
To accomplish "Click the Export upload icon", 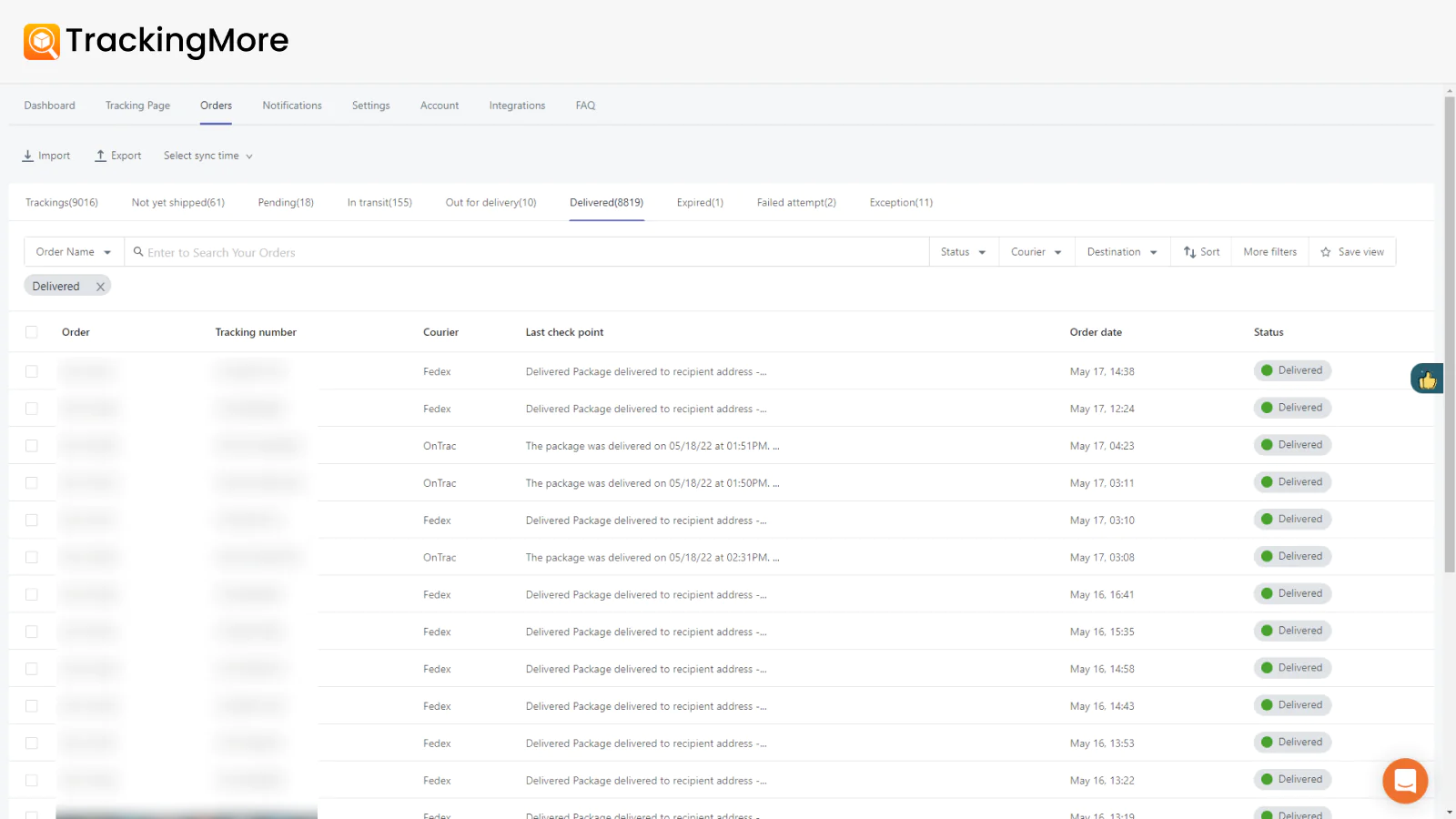I will point(101,156).
